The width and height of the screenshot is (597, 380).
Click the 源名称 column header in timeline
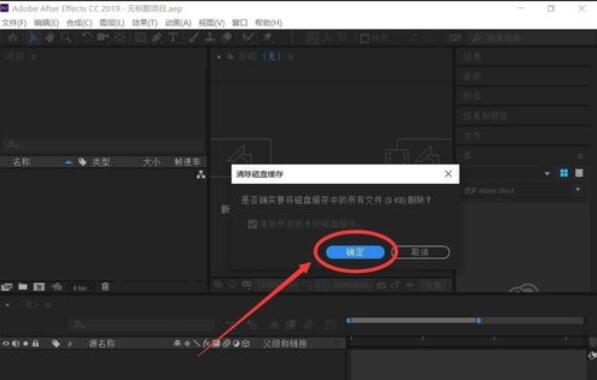pyautogui.click(x=101, y=343)
